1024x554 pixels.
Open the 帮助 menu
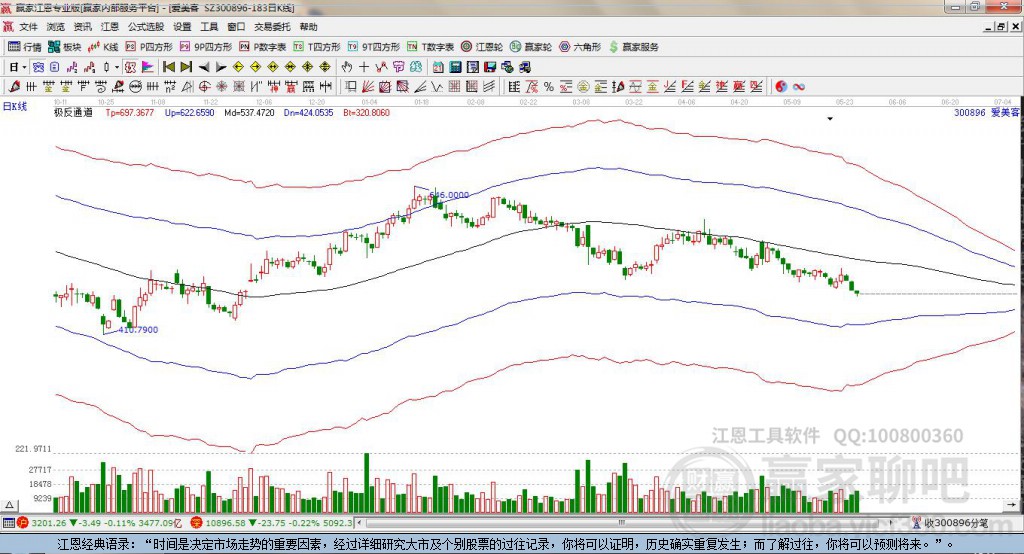click(308, 27)
